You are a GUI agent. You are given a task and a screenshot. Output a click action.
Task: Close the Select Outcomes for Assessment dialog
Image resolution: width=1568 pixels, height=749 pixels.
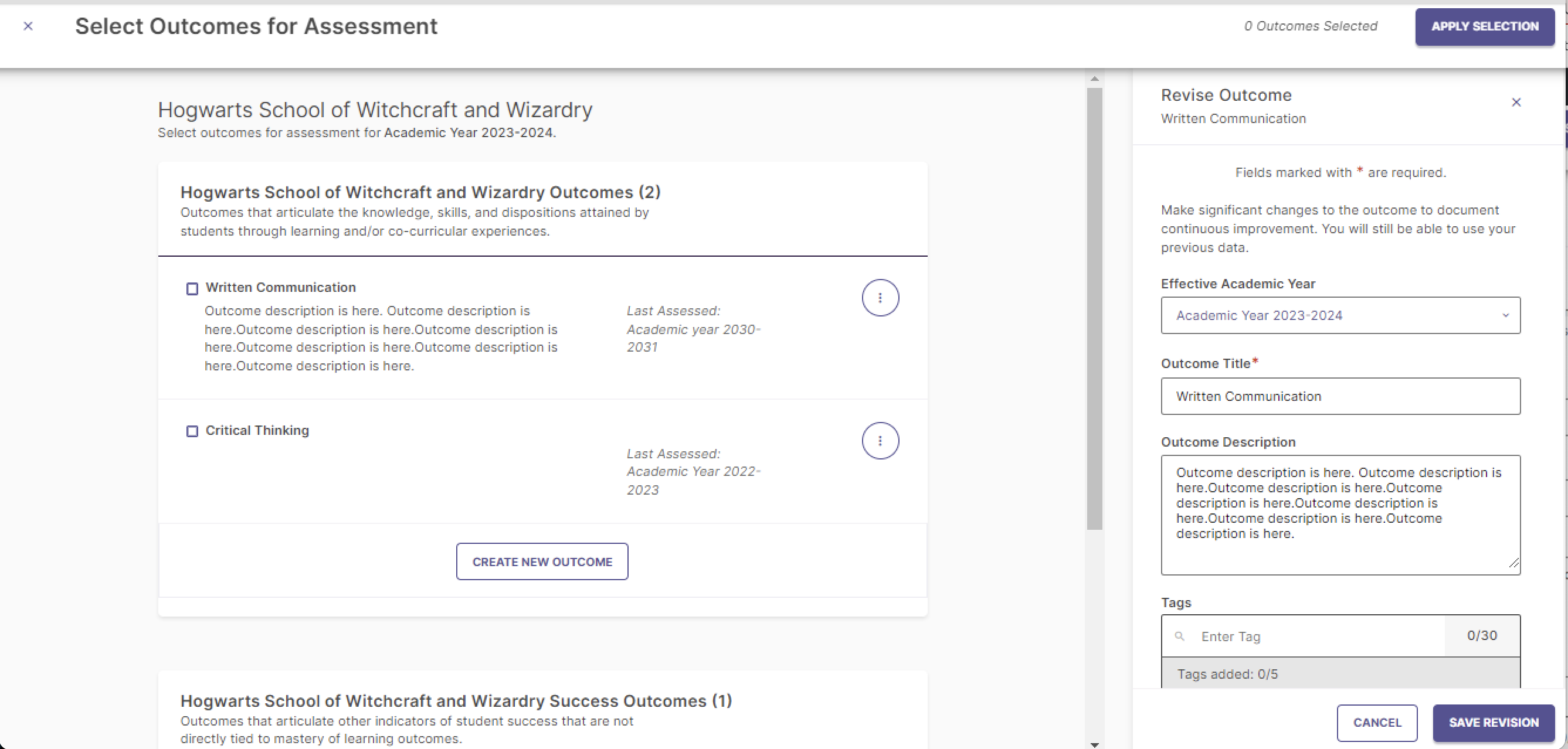point(28,26)
